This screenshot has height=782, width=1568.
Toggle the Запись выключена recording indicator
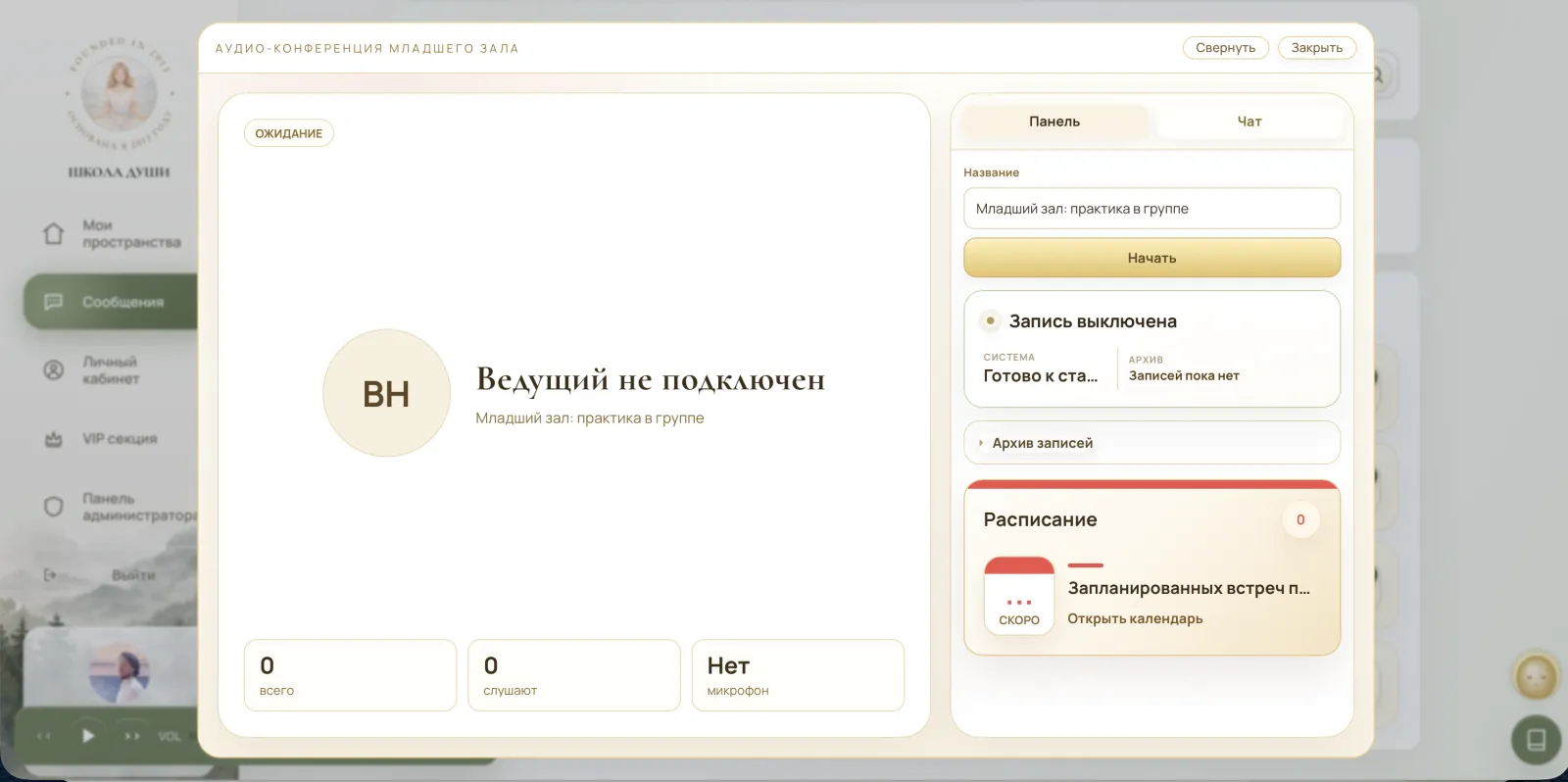pyautogui.click(x=990, y=320)
